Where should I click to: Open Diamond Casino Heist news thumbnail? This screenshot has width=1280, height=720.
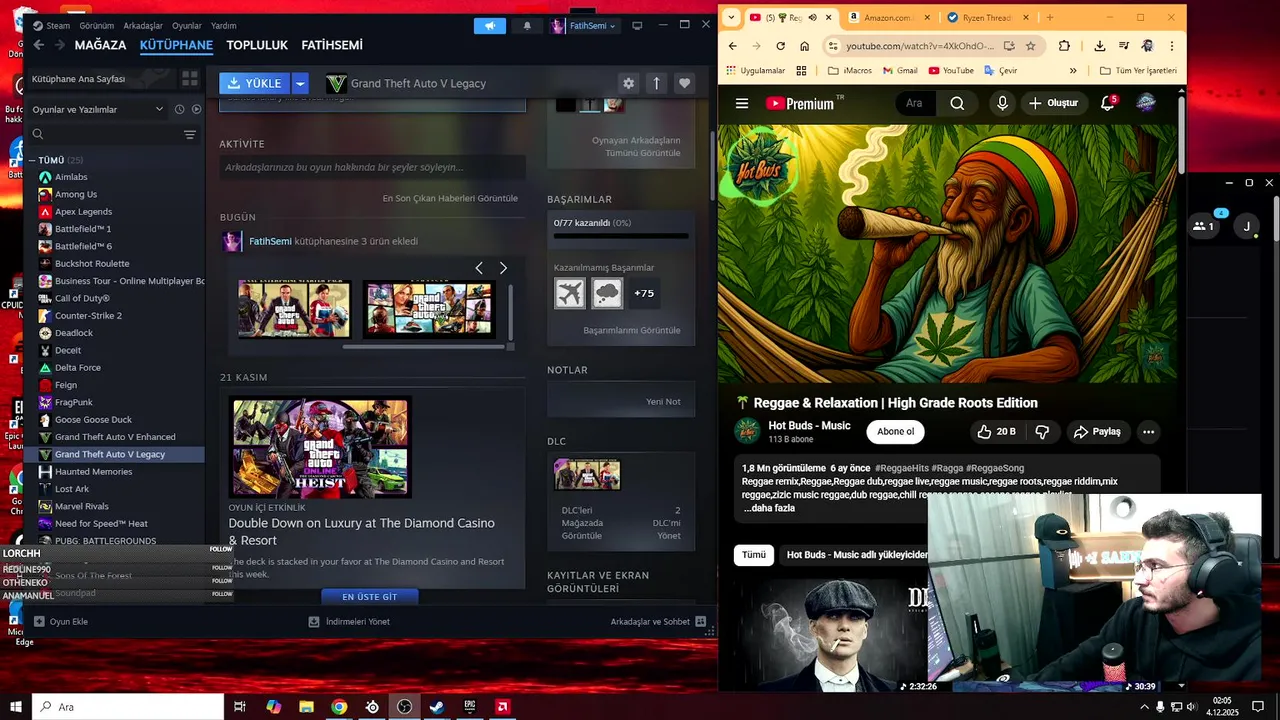click(x=320, y=447)
